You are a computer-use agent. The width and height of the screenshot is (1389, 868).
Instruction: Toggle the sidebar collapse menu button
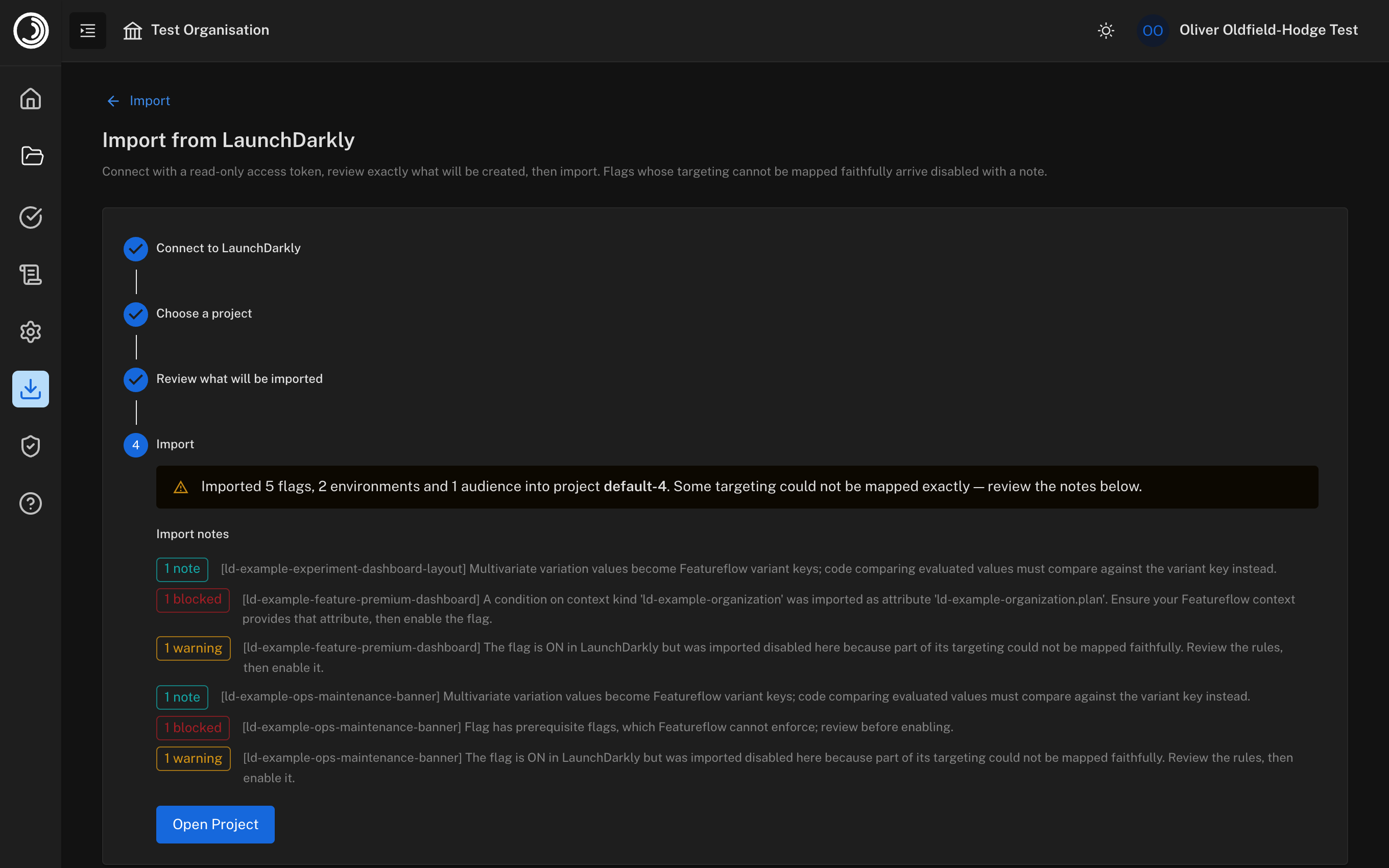pos(88,31)
